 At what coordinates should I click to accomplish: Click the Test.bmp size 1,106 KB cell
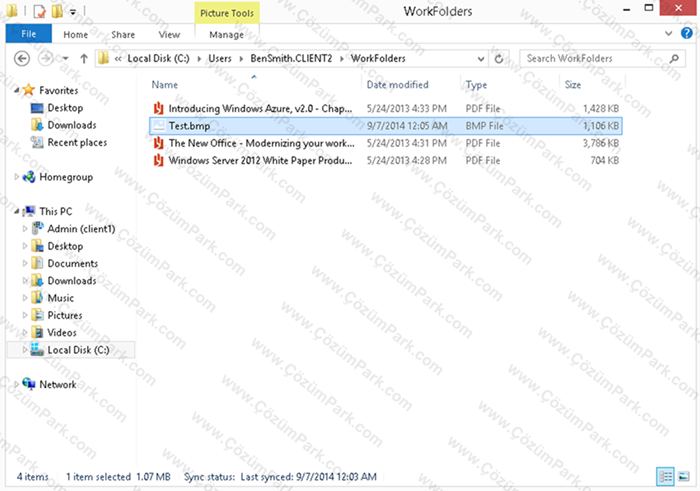point(601,126)
